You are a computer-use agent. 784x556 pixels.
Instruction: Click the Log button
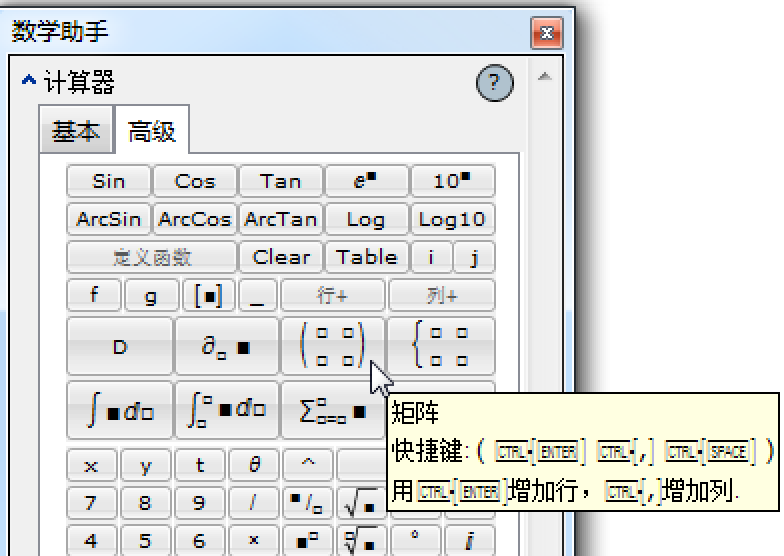366,219
